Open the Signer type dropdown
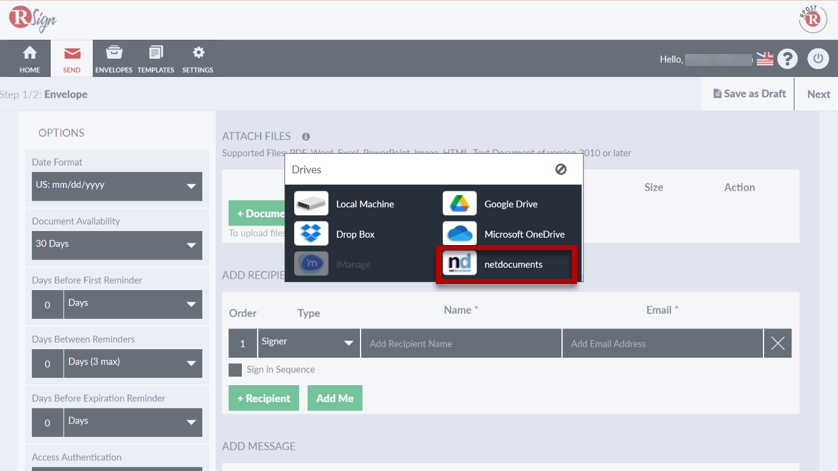This screenshot has width=838, height=471. 308,343
